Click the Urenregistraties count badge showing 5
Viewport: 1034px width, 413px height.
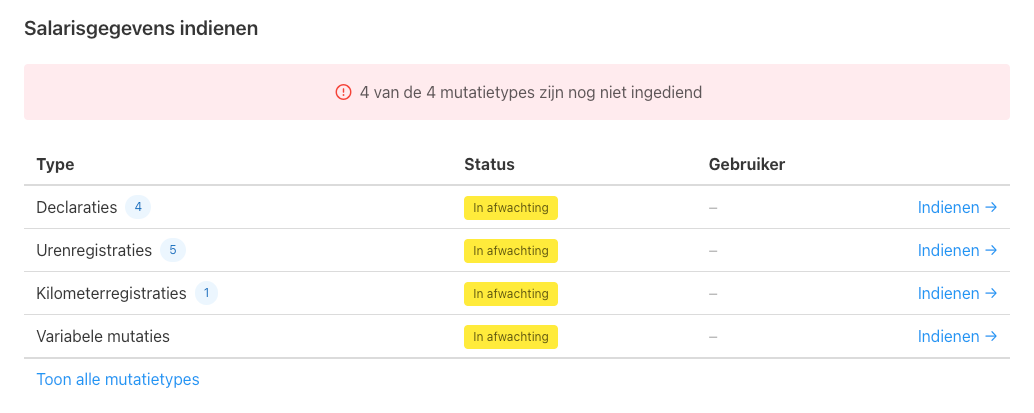click(173, 250)
